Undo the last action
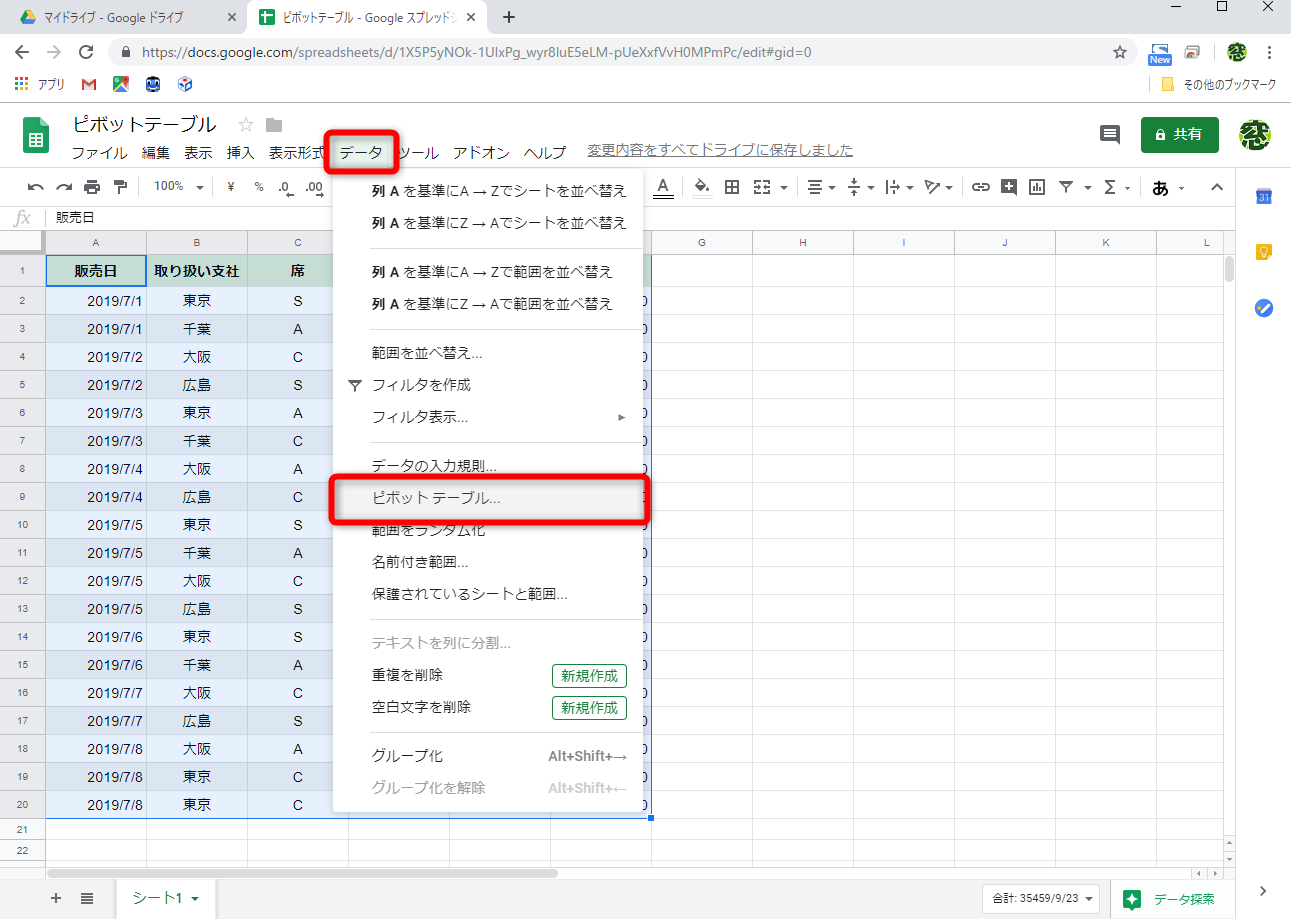The height and width of the screenshot is (919, 1291). [37, 187]
